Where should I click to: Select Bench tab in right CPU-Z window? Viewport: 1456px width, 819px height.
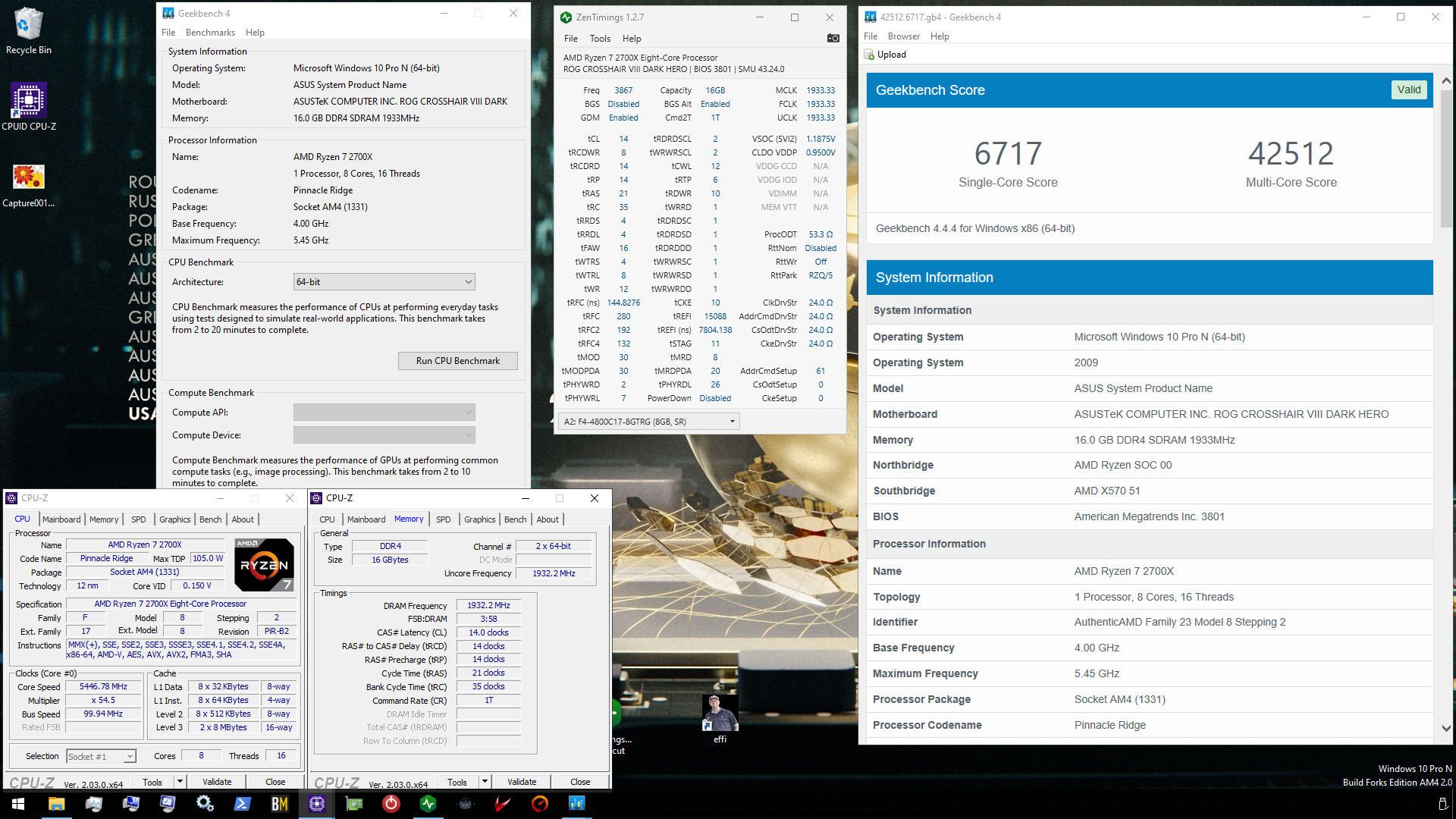tap(516, 519)
